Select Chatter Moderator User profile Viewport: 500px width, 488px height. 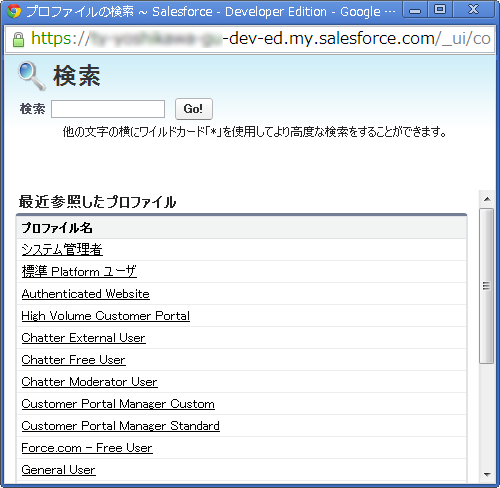click(x=89, y=382)
